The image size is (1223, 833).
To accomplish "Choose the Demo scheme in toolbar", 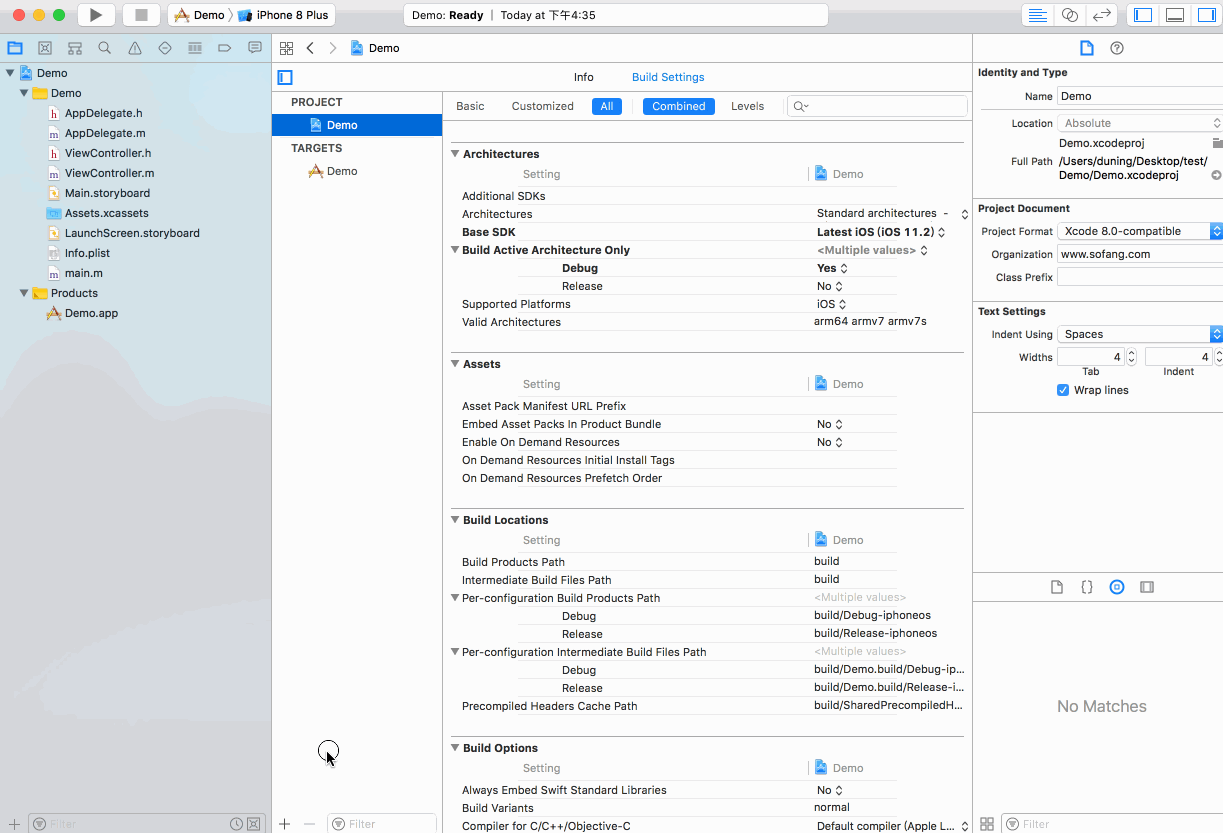I will click(x=199, y=15).
